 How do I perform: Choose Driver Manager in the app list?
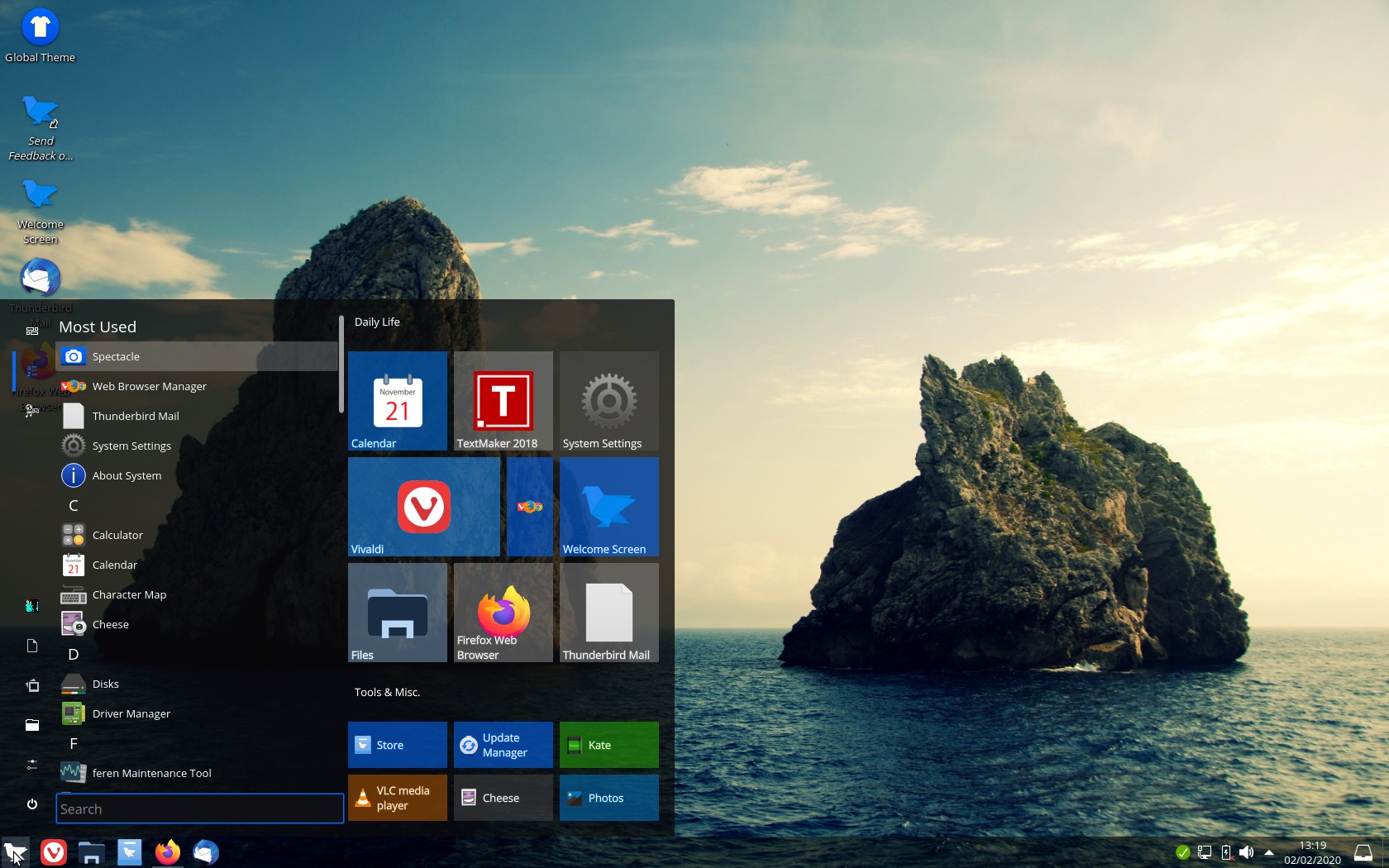(131, 713)
